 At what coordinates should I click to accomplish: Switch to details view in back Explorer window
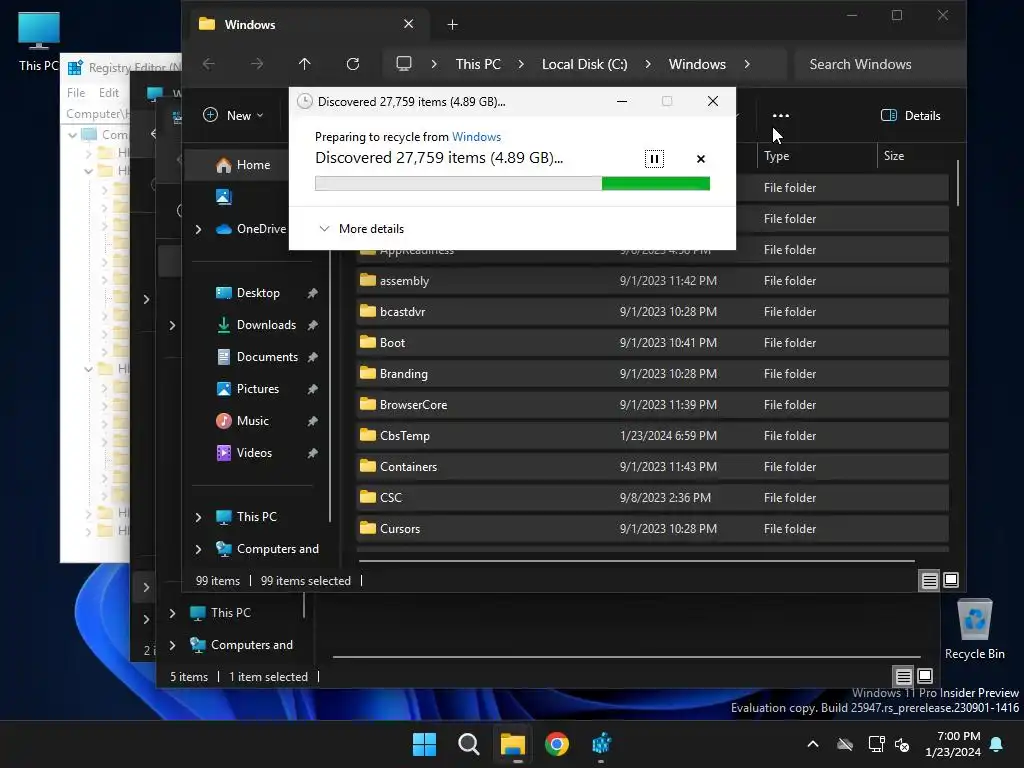(x=903, y=676)
